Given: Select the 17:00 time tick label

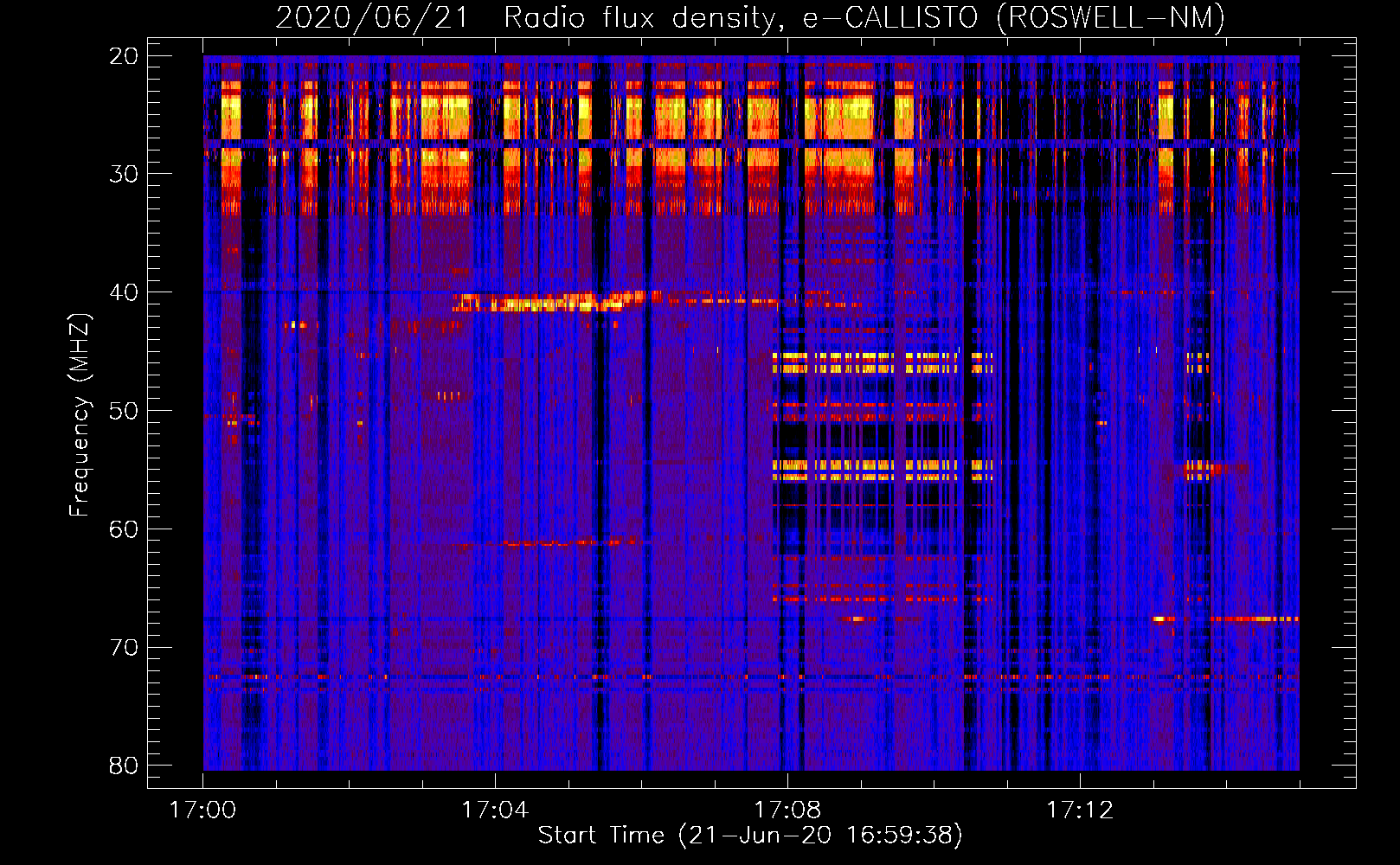Looking at the screenshot, I should (x=202, y=810).
